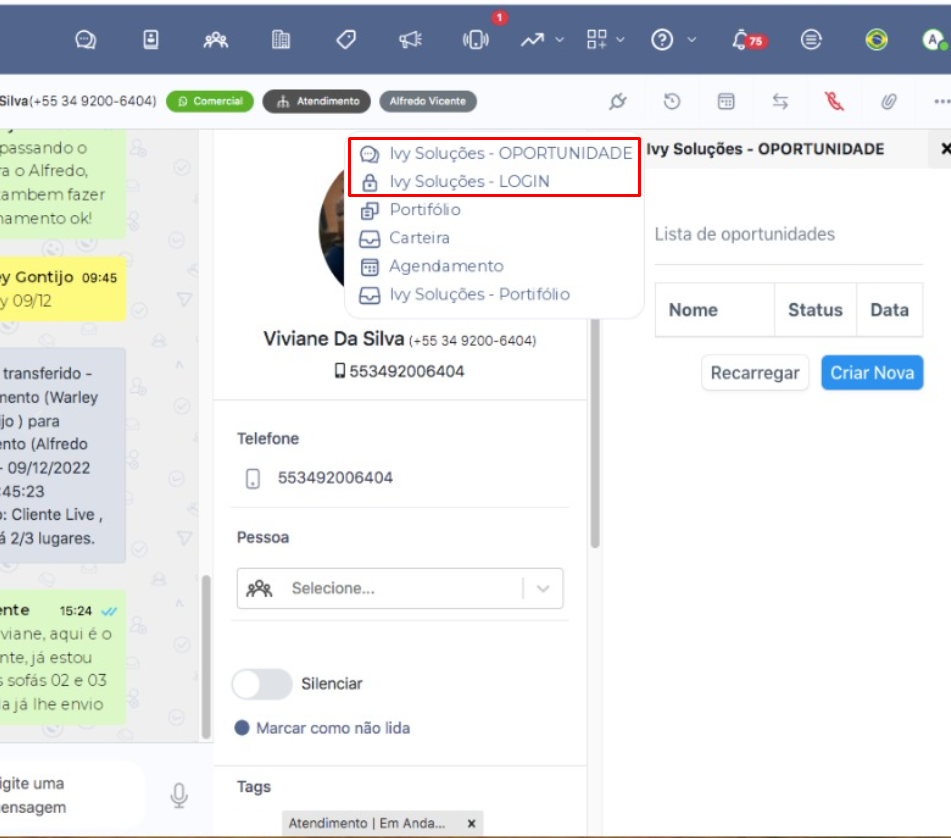
Task: Open the contacts card icon
Action: [x=150, y=40]
